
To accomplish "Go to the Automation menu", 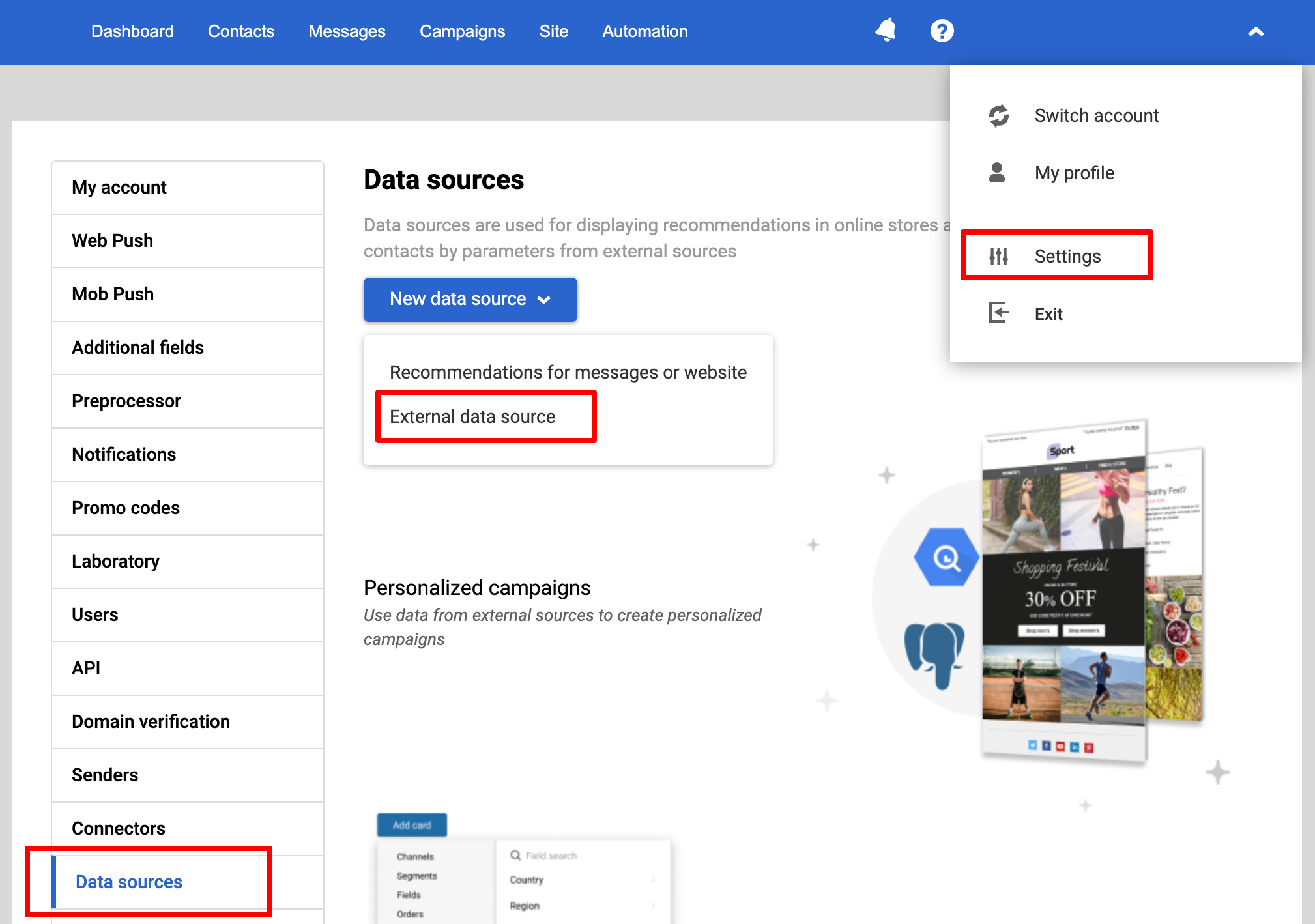I will point(644,31).
